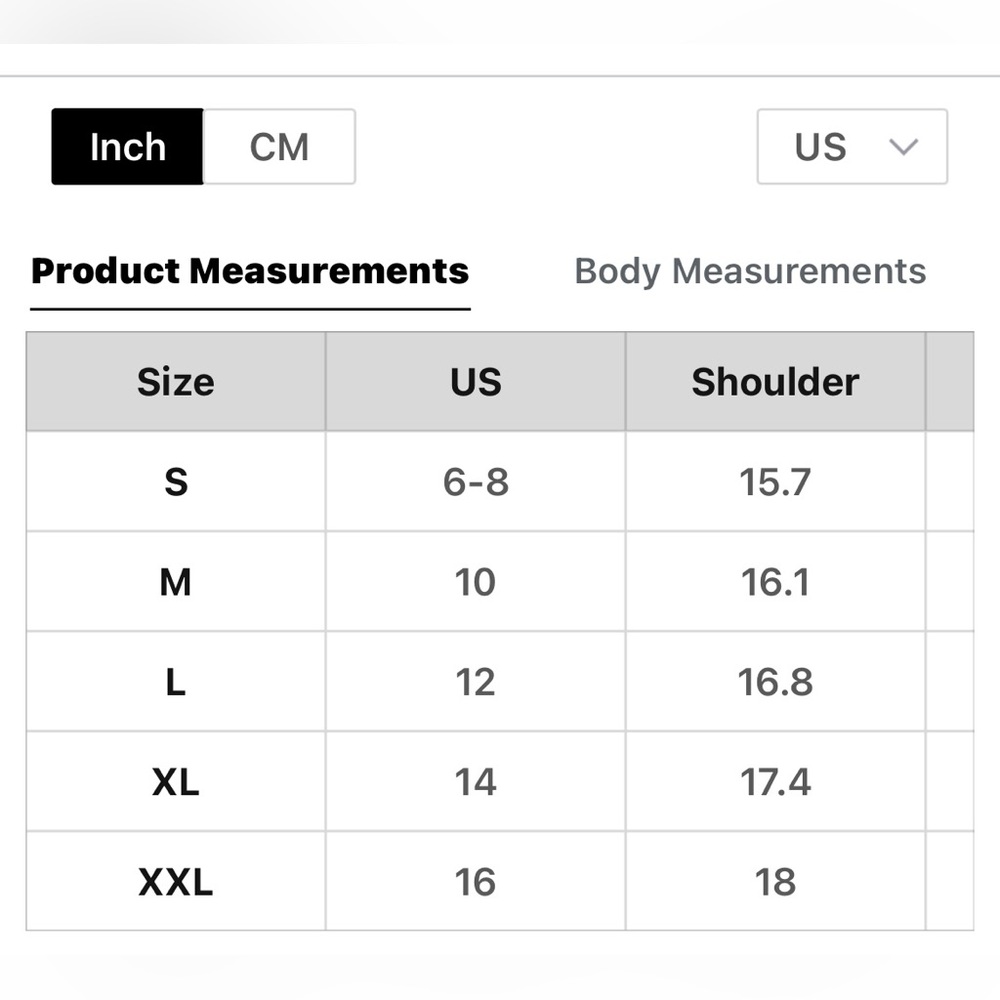The width and height of the screenshot is (1000, 1000).
Task: Select the XL size row label
Action: [176, 782]
